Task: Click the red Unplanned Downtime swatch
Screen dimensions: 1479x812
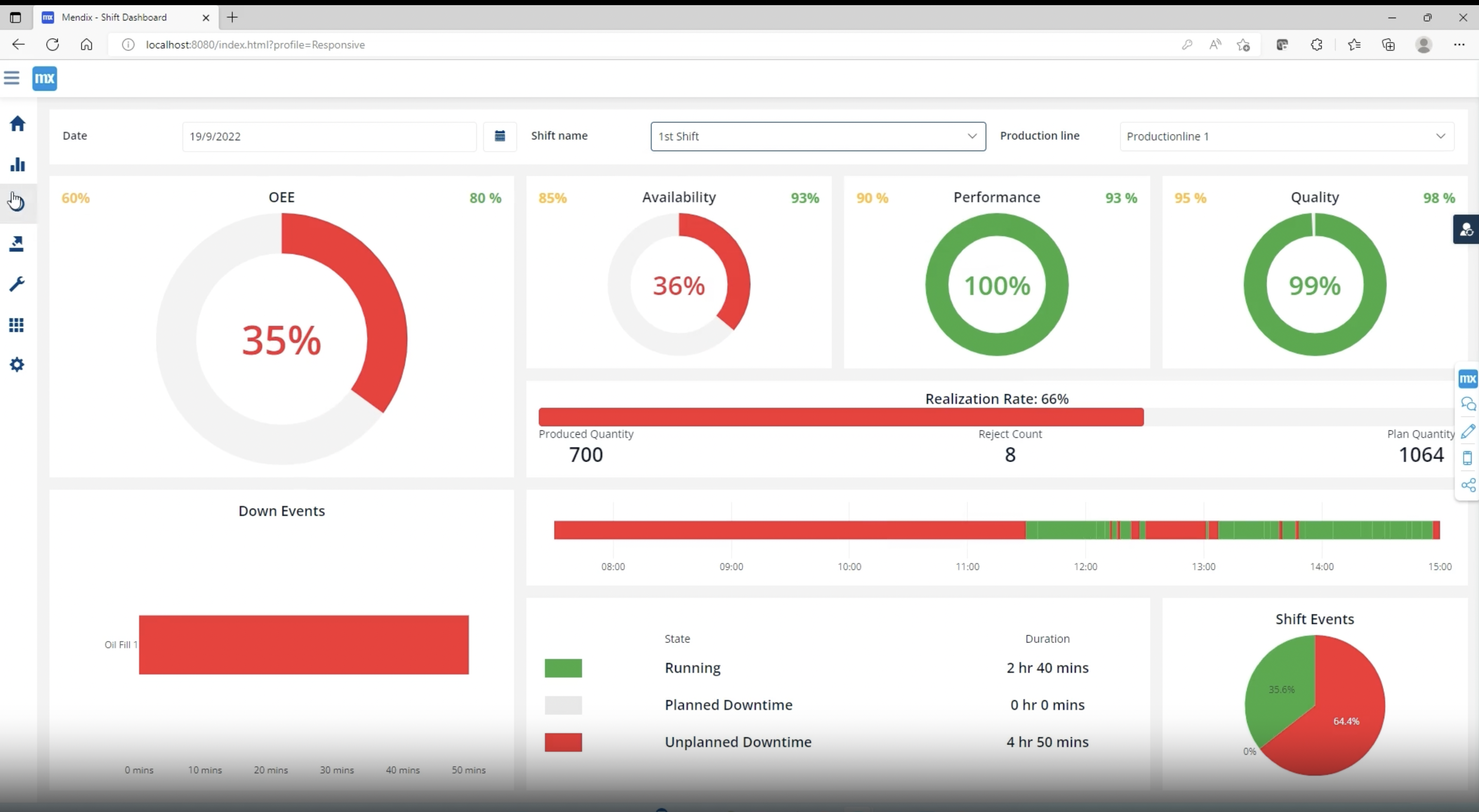Action: click(x=563, y=742)
